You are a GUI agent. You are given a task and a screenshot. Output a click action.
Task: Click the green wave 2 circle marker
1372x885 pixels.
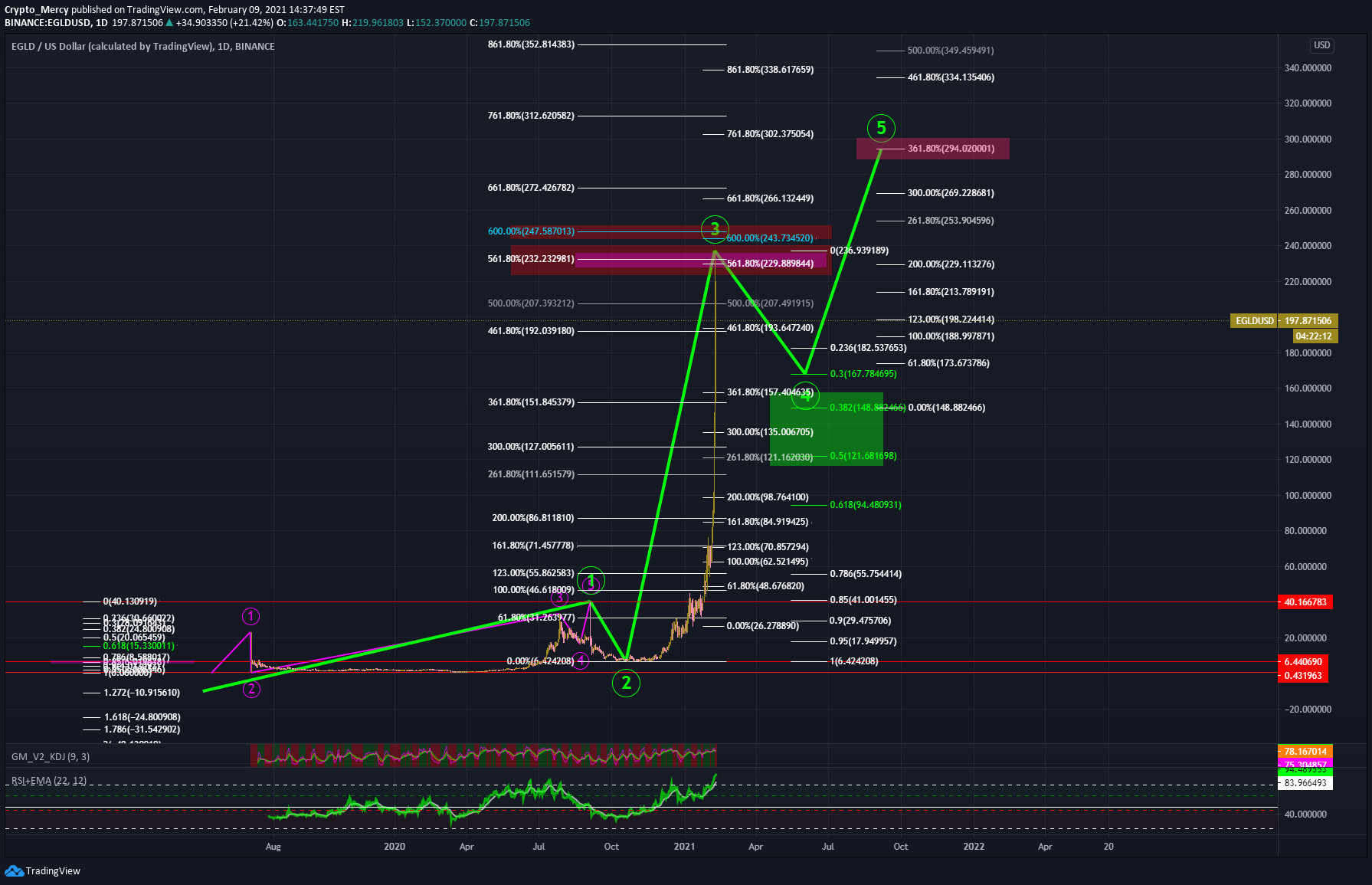click(626, 683)
